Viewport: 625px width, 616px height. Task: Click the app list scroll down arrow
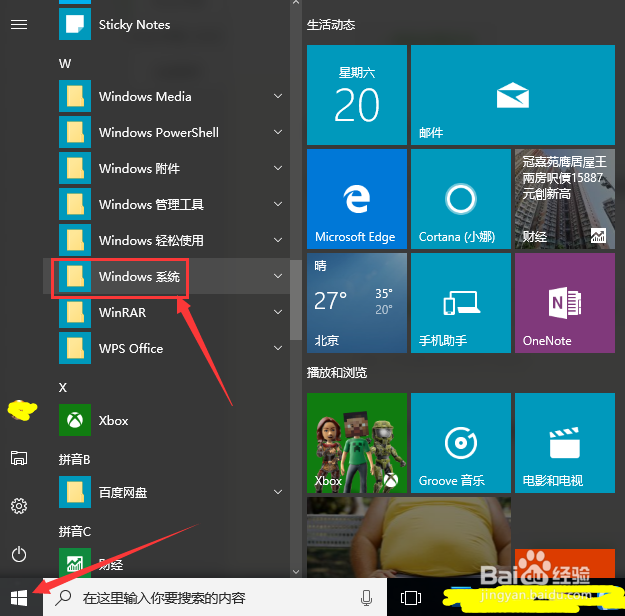[296, 571]
